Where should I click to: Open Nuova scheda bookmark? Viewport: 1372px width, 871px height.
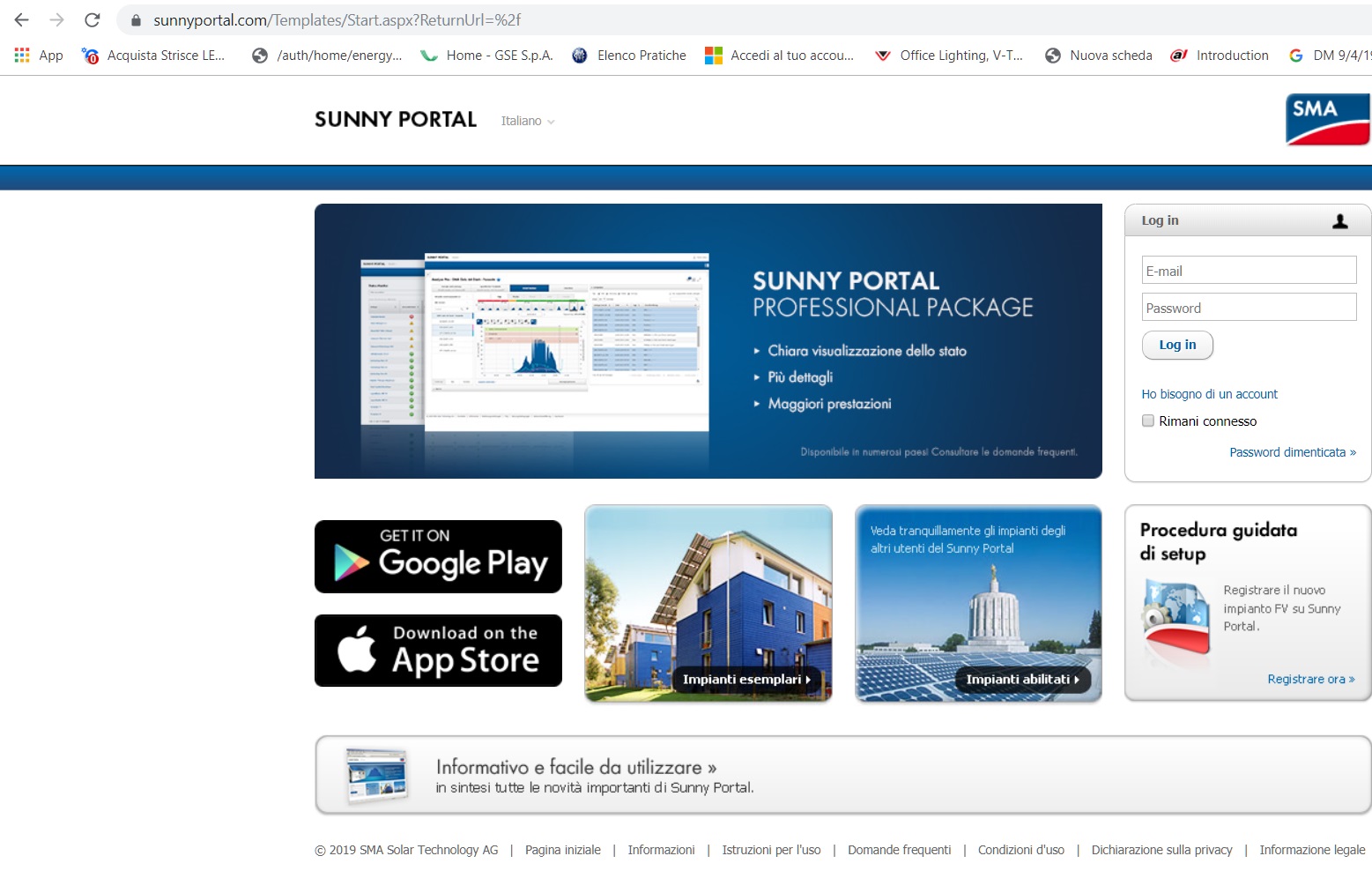point(1099,55)
